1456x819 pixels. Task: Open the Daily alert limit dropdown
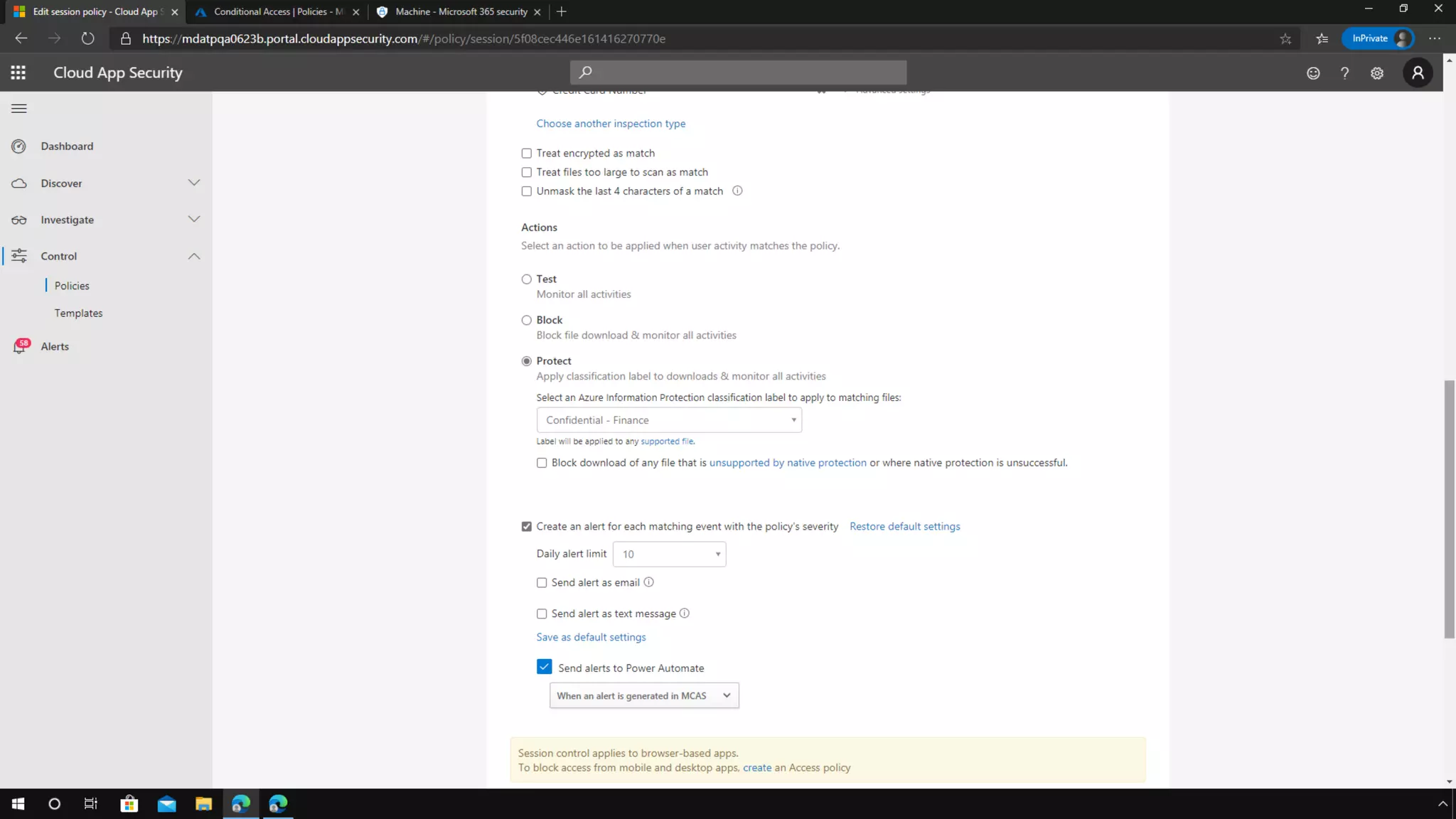[670, 554]
